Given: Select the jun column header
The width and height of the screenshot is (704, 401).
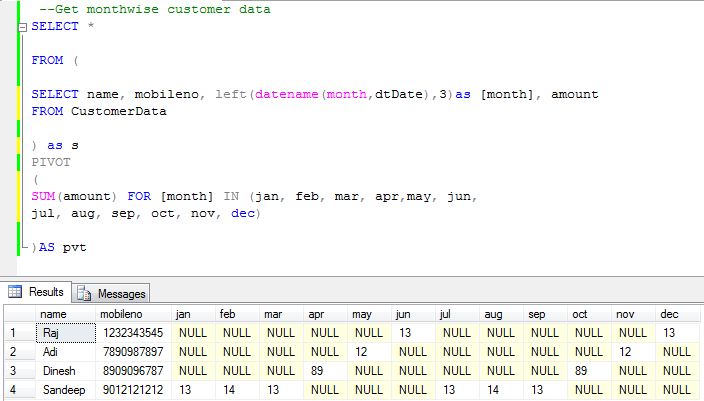Looking at the screenshot, I should pyautogui.click(x=413, y=314).
